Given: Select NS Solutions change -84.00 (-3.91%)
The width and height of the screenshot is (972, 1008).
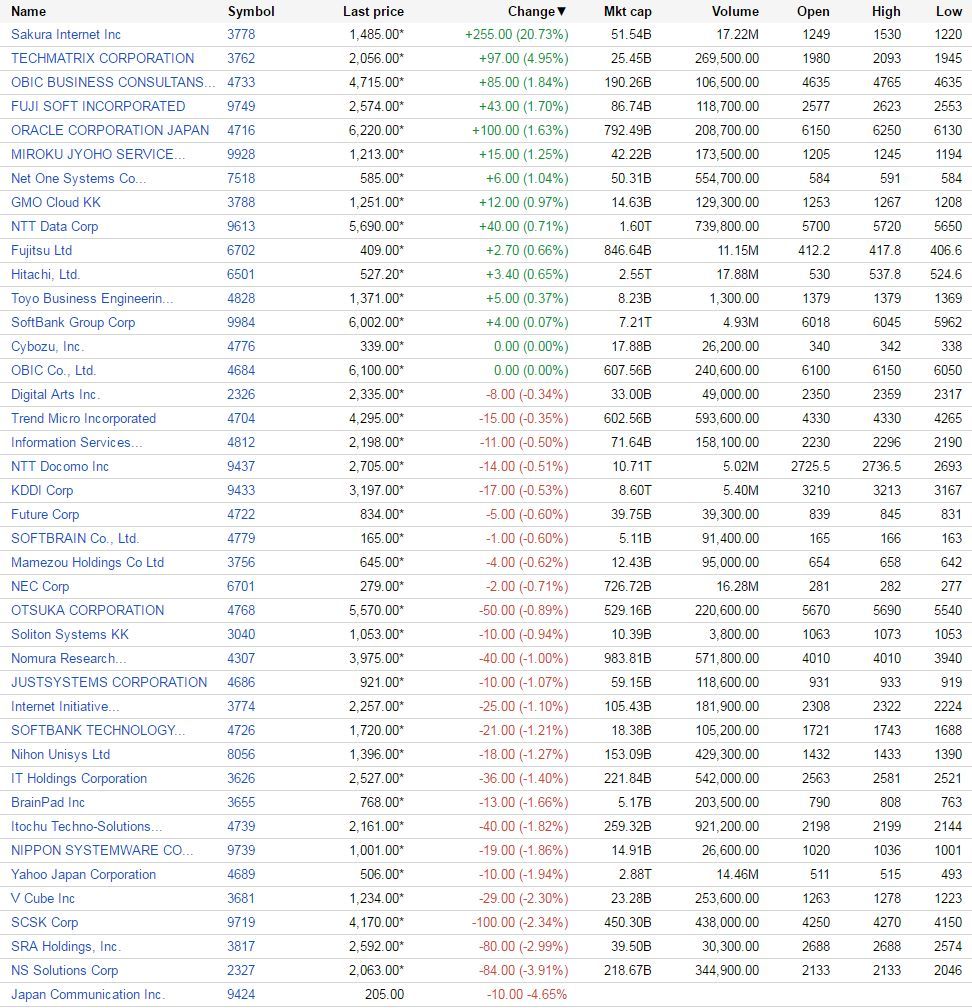Looking at the screenshot, I should (x=524, y=970).
